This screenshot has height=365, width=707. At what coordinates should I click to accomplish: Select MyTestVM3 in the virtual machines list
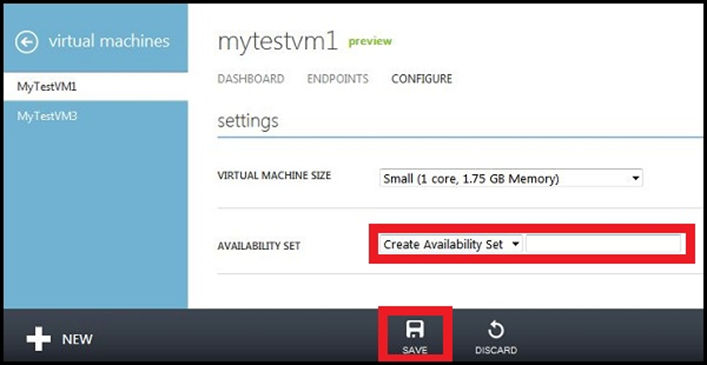click(96, 116)
